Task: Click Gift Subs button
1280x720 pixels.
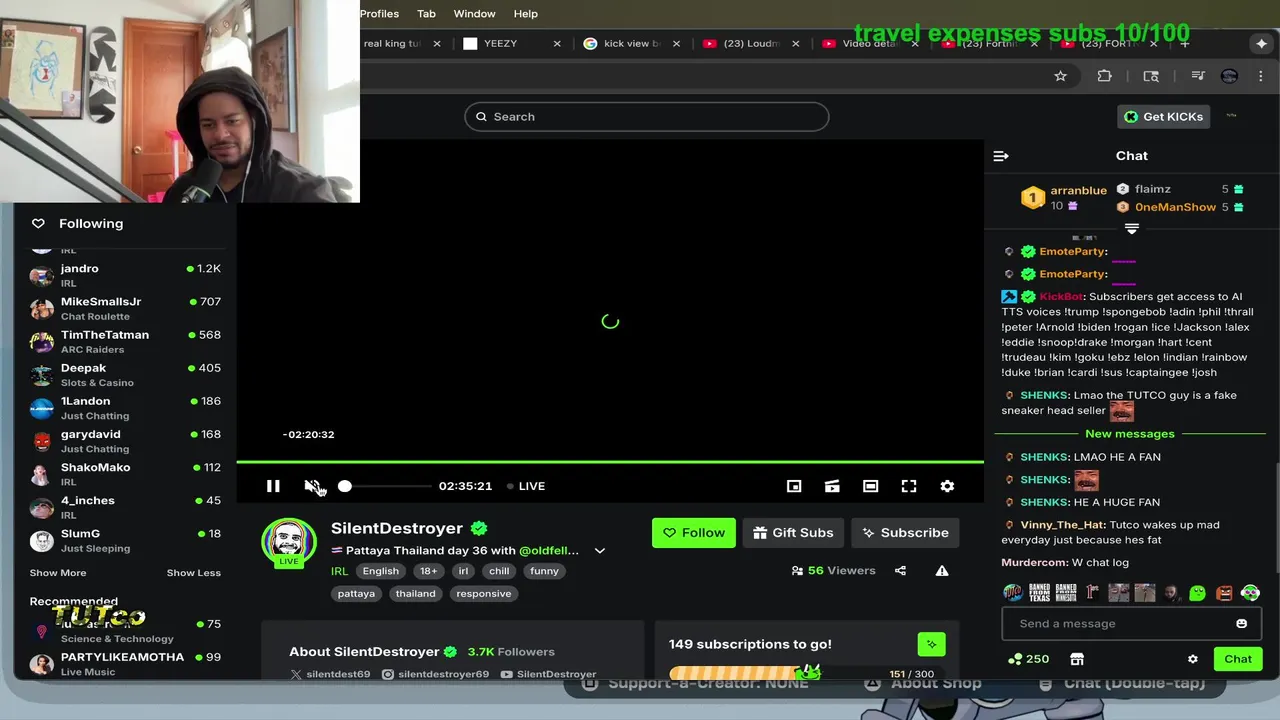Action: pos(793,533)
